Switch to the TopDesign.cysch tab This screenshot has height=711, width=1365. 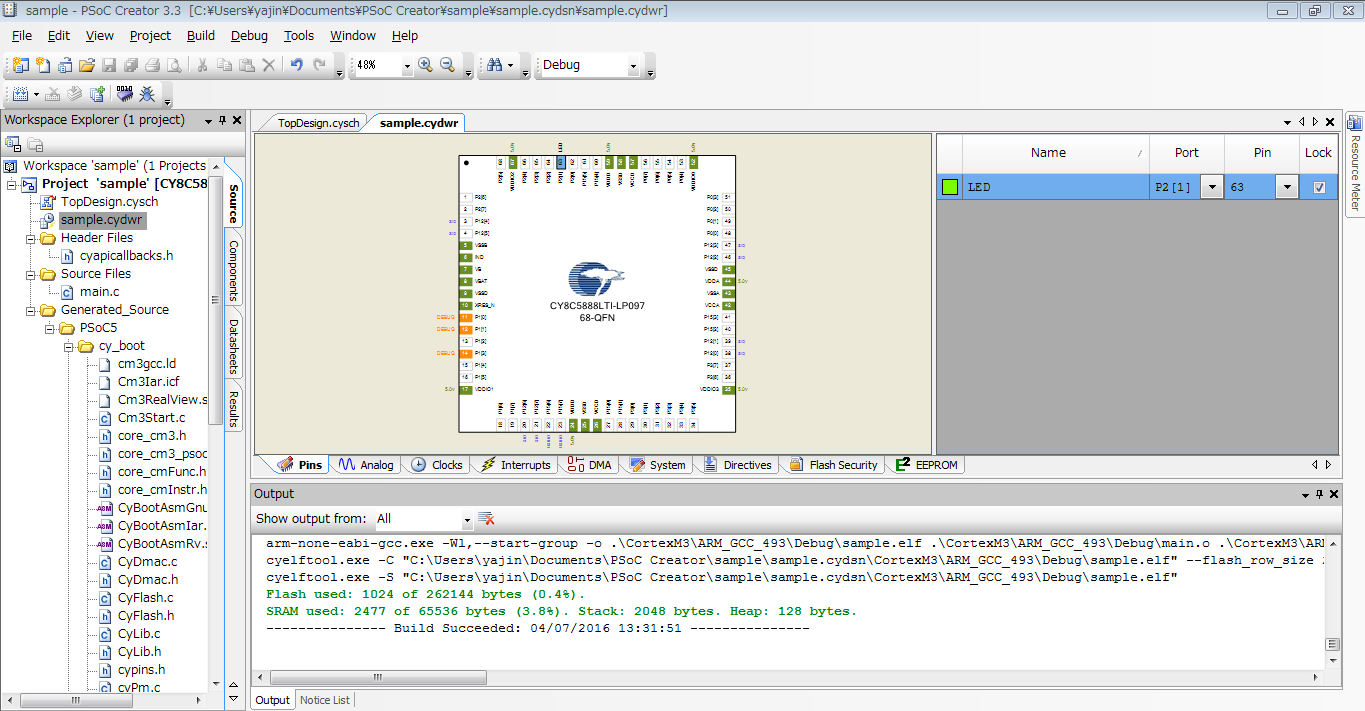[318, 123]
